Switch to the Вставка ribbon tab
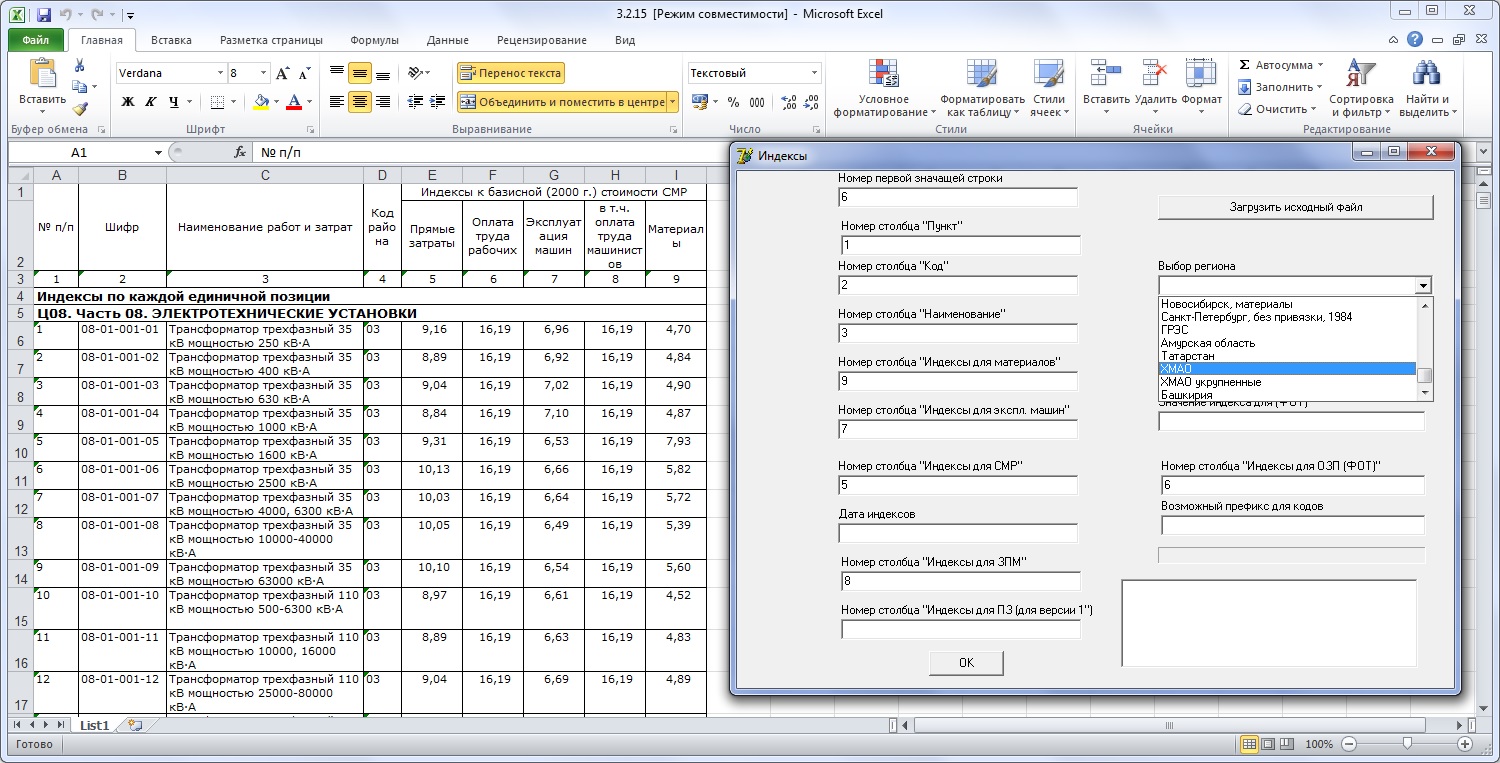 point(171,40)
